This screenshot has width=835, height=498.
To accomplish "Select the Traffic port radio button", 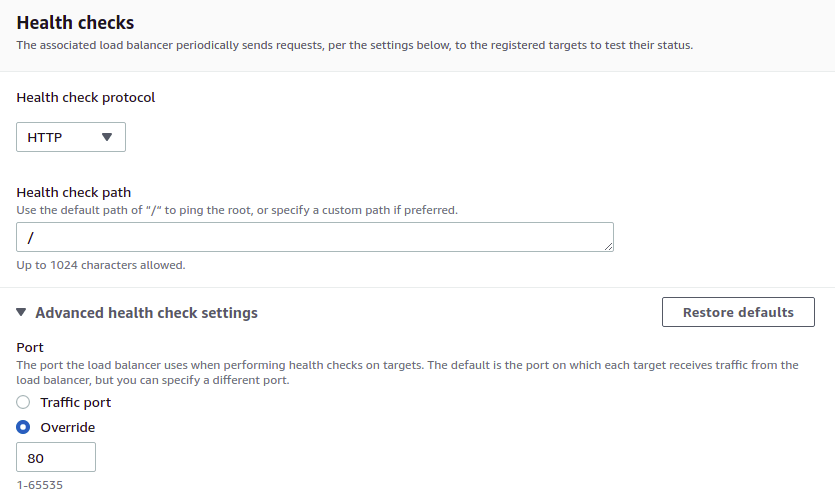I will (23, 402).
